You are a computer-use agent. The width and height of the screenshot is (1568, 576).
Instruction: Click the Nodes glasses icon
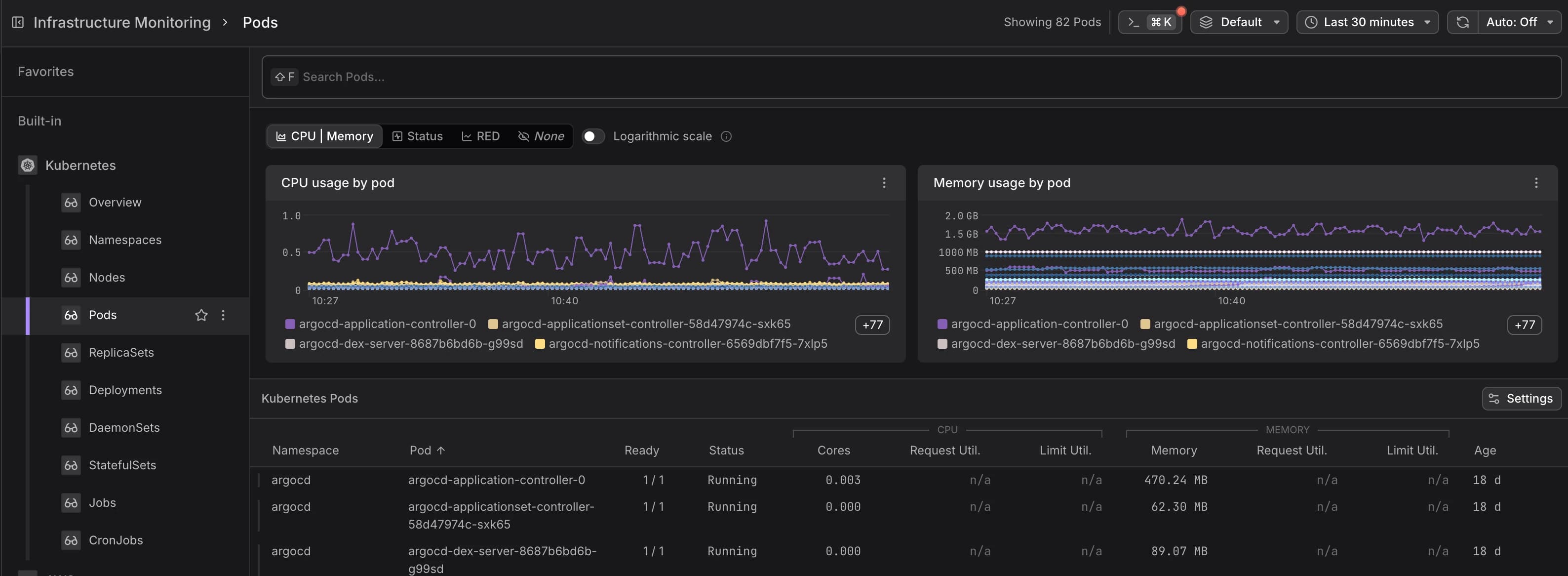tap(71, 278)
